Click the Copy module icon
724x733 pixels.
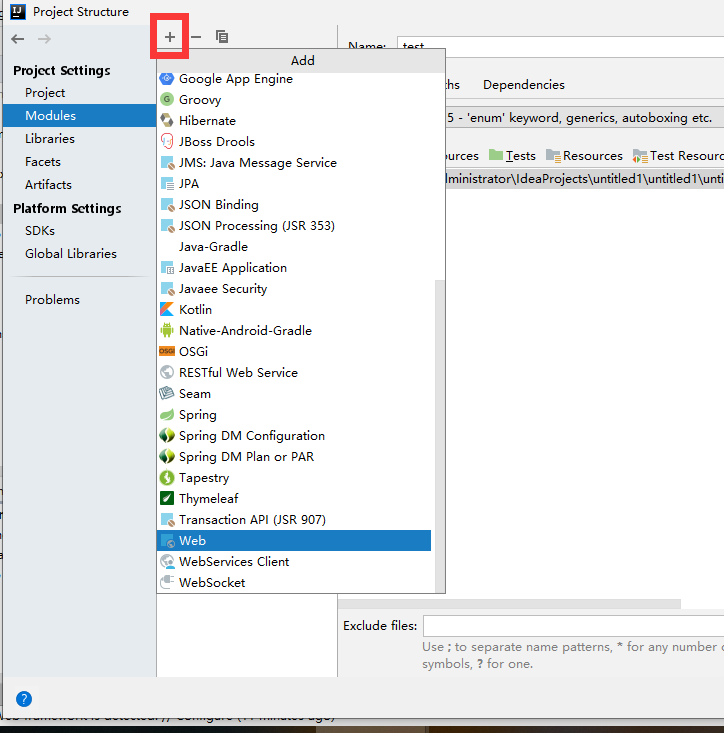click(x=222, y=36)
